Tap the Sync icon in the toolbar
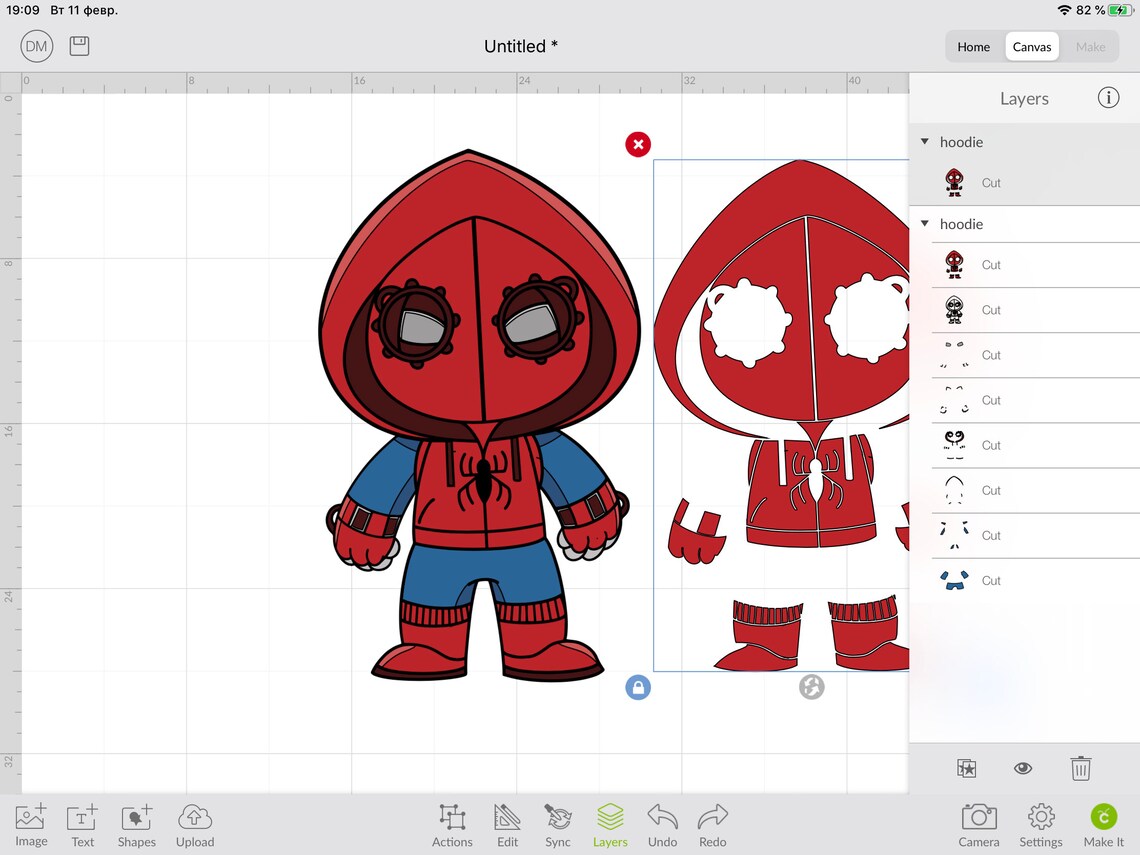The height and width of the screenshot is (855, 1140). tap(558, 823)
